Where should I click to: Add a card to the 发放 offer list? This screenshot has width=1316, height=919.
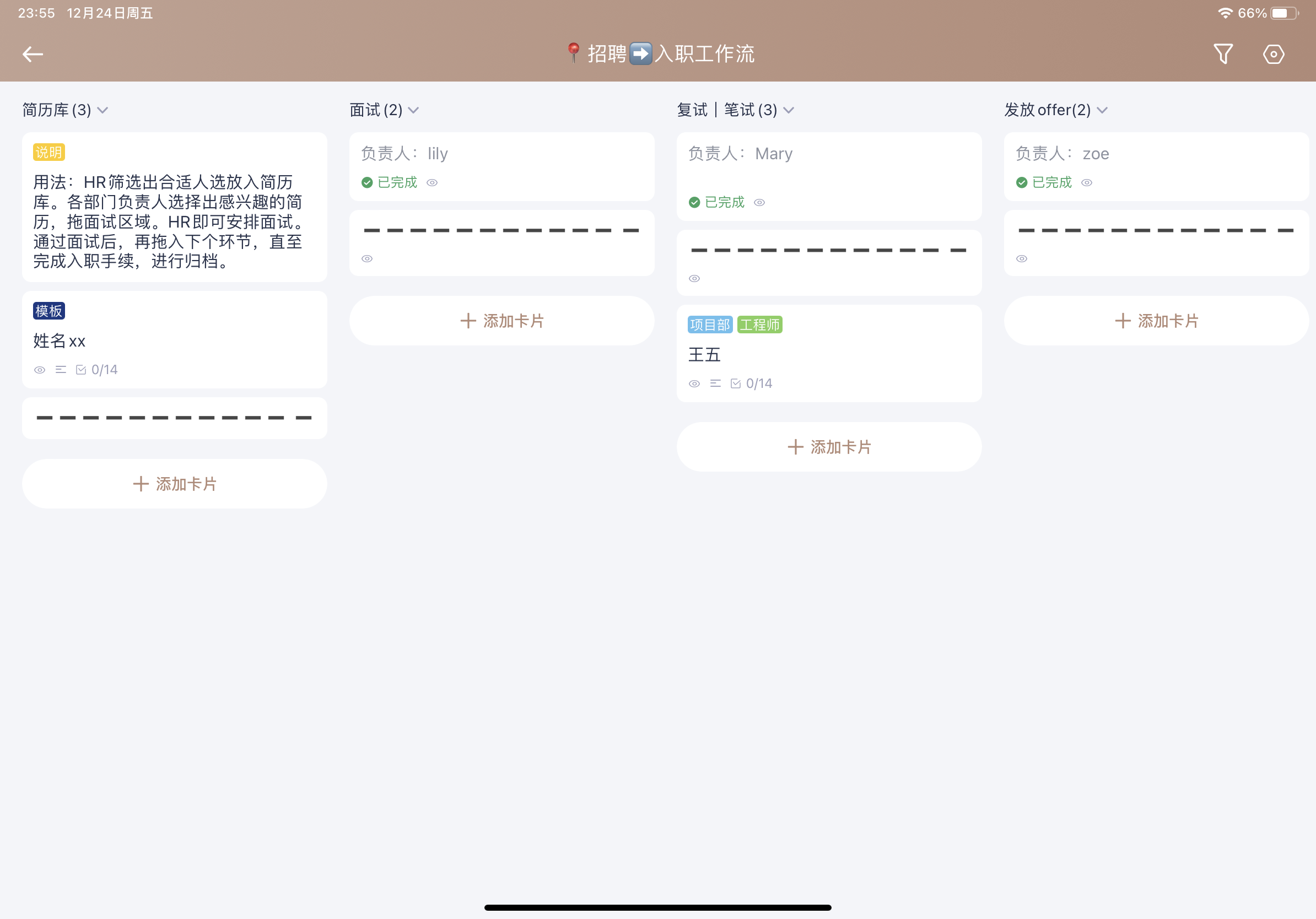coord(1156,320)
